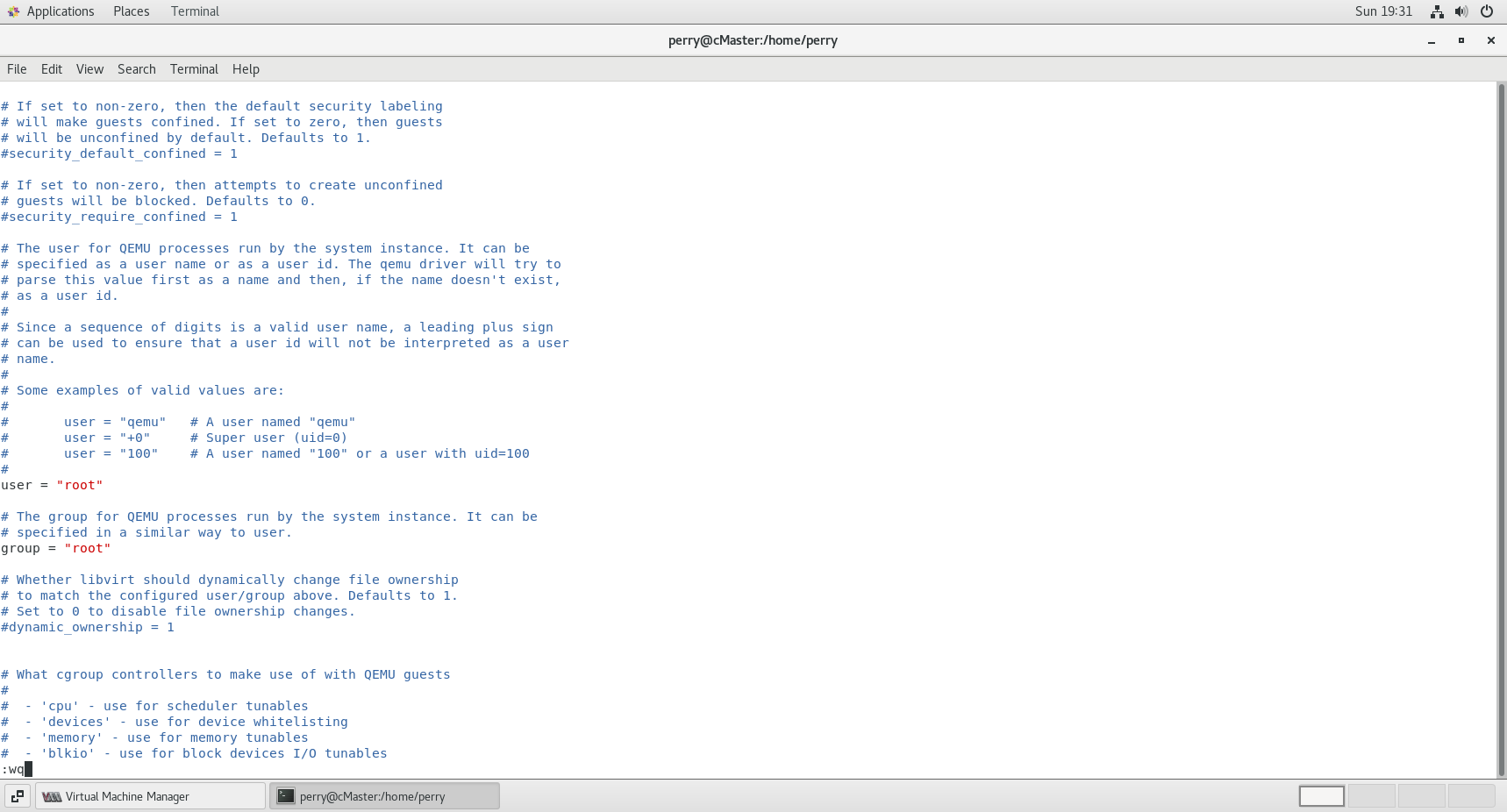Screen dimensions: 1507x812
Task: Open the Help menu
Action: pos(246,69)
